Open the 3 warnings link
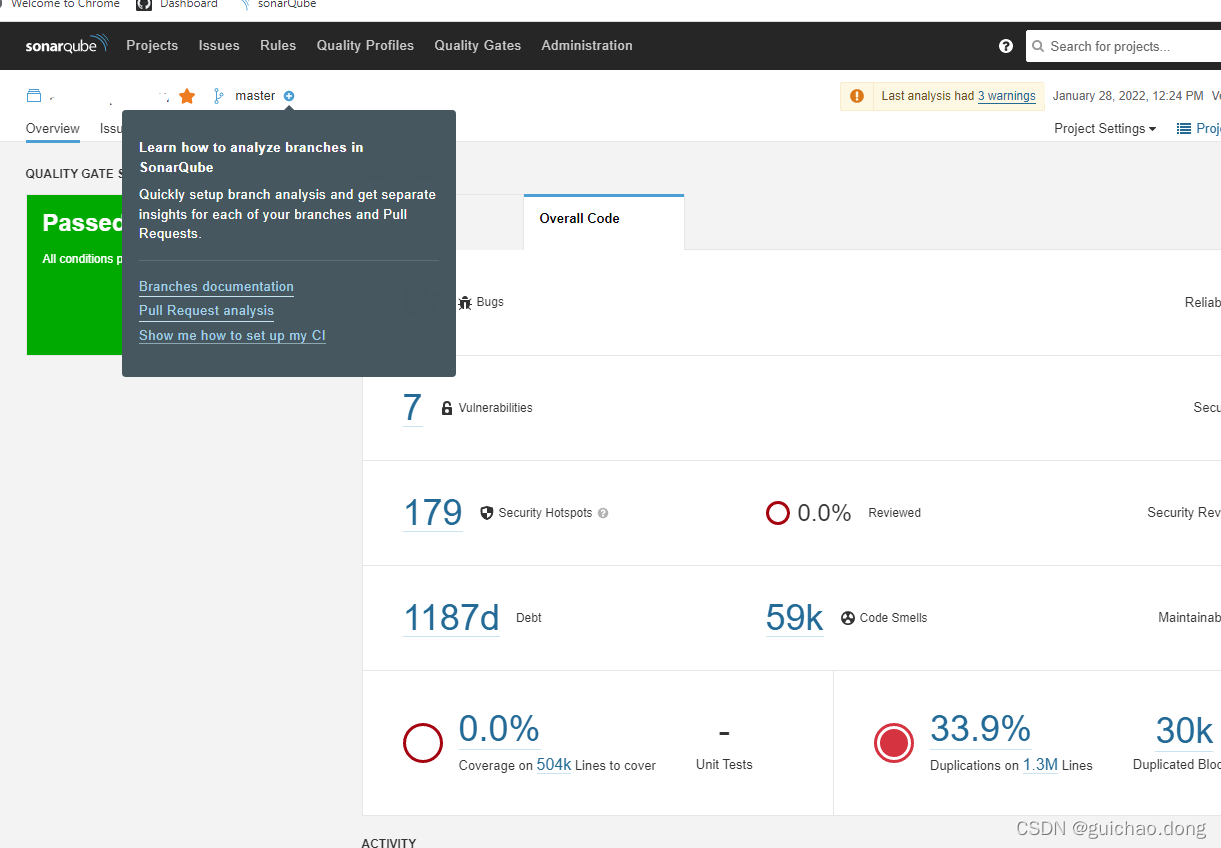This screenshot has width=1221, height=848. click(1007, 96)
